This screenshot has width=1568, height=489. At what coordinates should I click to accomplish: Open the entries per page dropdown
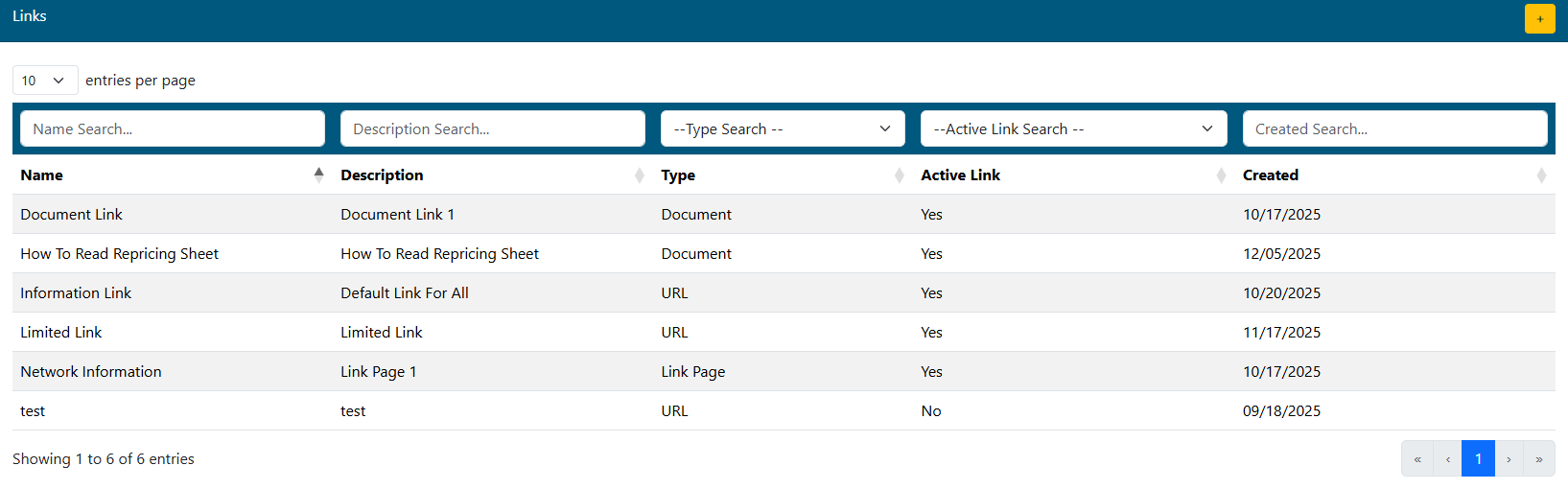(x=44, y=81)
